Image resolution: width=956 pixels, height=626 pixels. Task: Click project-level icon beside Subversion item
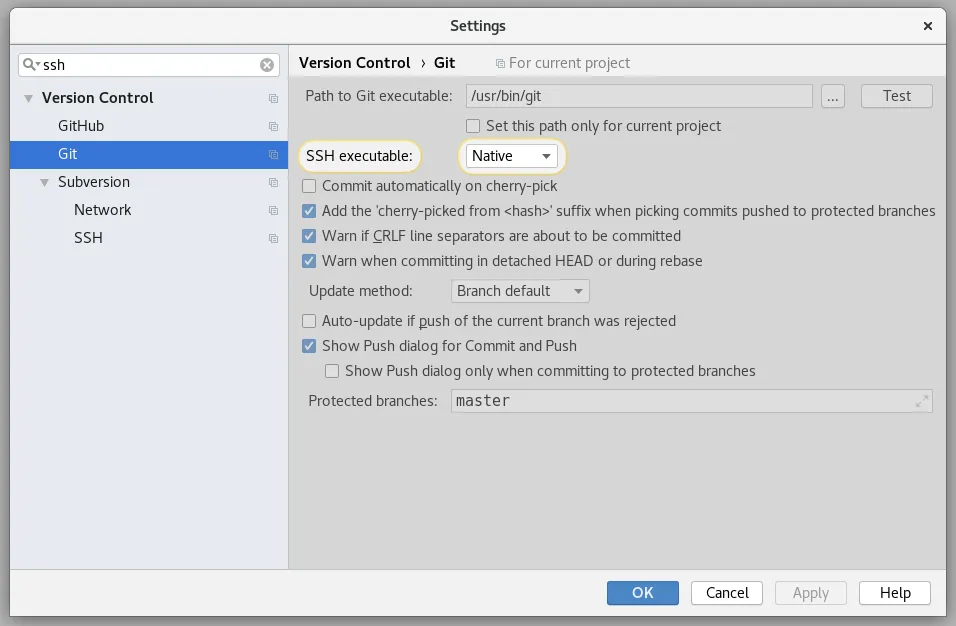(273, 183)
